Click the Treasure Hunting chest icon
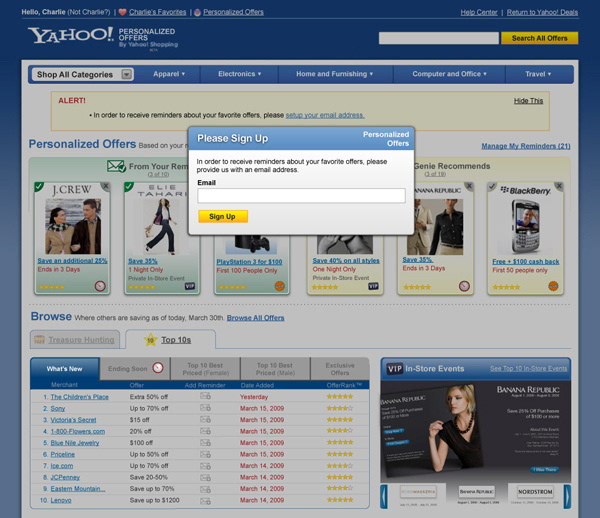The height and width of the screenshot is (518, 600). (x=39, y=339)
